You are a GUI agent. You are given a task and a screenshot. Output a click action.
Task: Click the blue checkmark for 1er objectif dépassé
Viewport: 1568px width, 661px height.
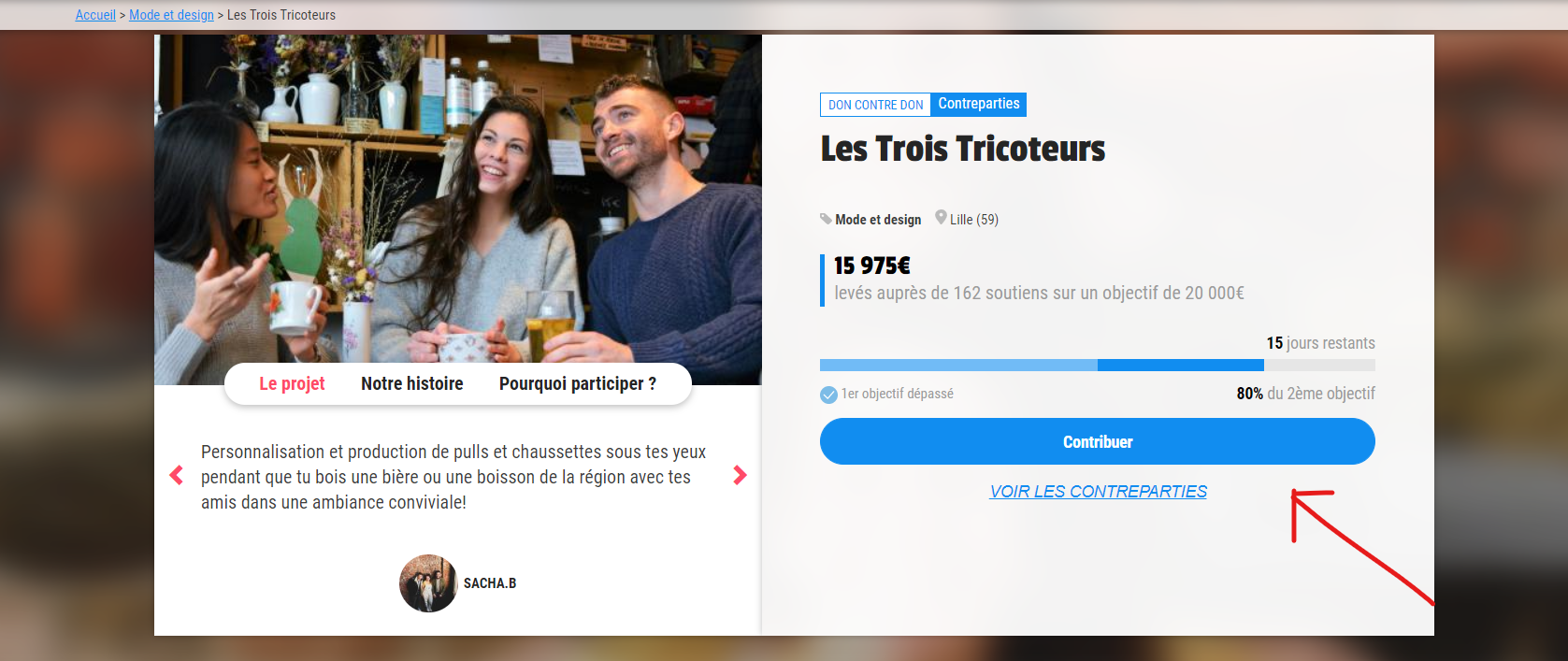click(x=828, y=395)
